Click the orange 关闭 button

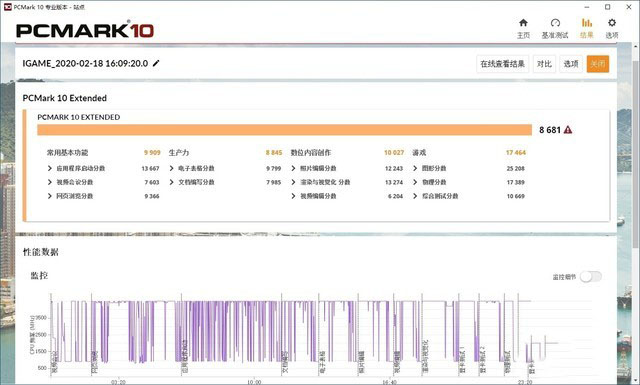pyautogui.click(x=598, y=64)
